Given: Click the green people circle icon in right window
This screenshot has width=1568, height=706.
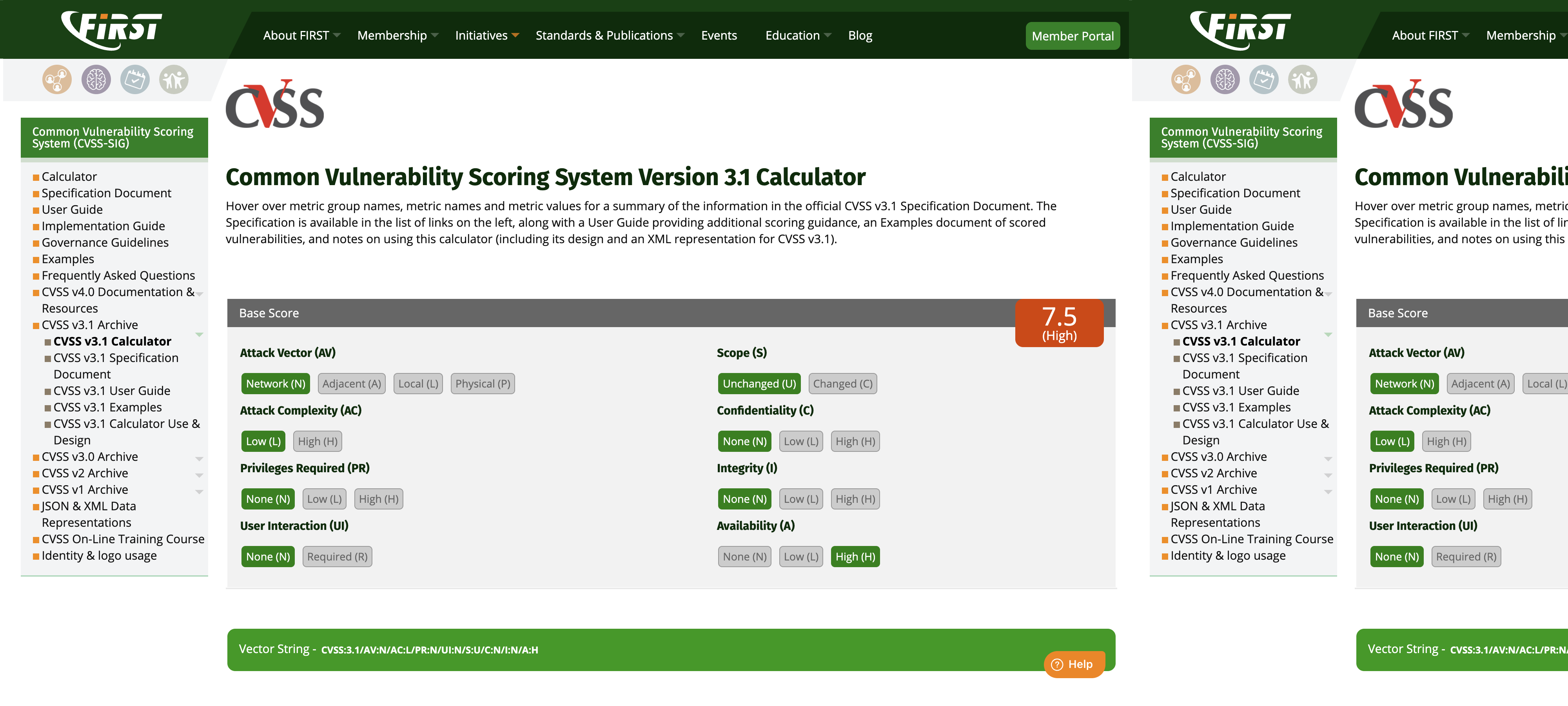Looking at the screenshot, I should point(1303,80).
